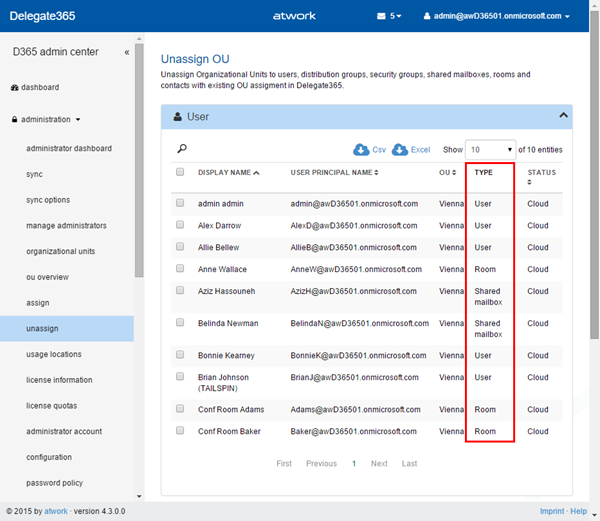
Task: Open the Show entries count dropdown
Action: coord(491,149)
